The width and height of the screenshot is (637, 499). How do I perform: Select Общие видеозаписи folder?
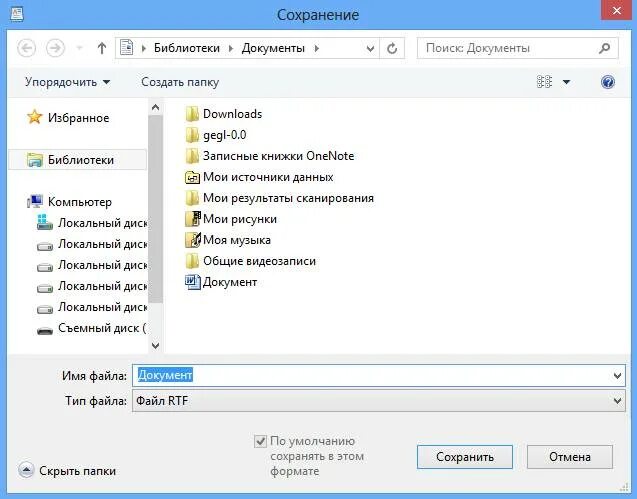[251, 261]
